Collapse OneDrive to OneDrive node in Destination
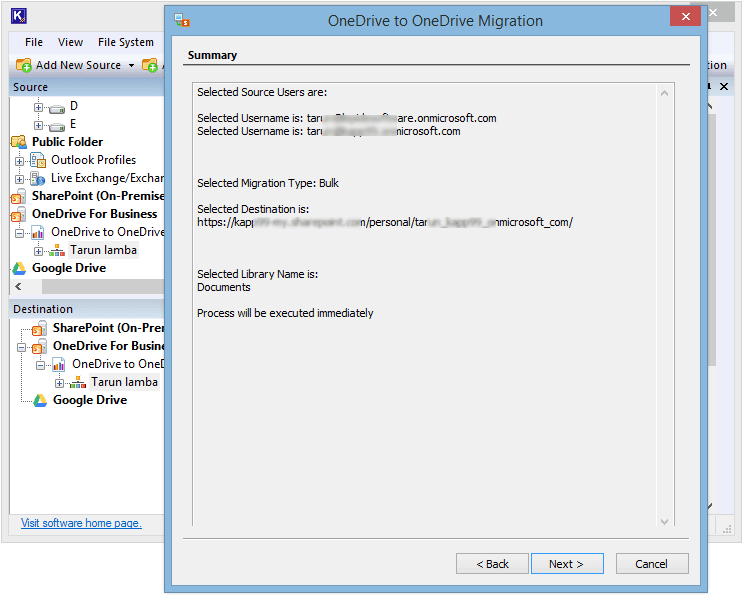 pyautogui.click(x=41, y=365)
